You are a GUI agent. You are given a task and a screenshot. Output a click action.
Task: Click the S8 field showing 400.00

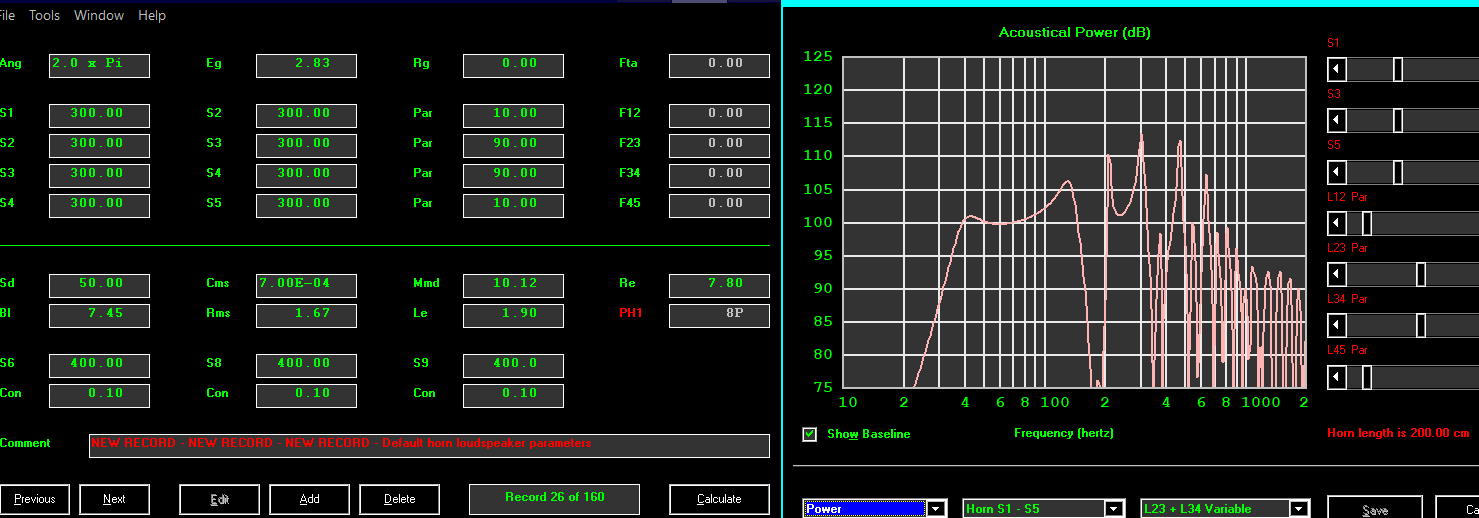click(306, 366)
